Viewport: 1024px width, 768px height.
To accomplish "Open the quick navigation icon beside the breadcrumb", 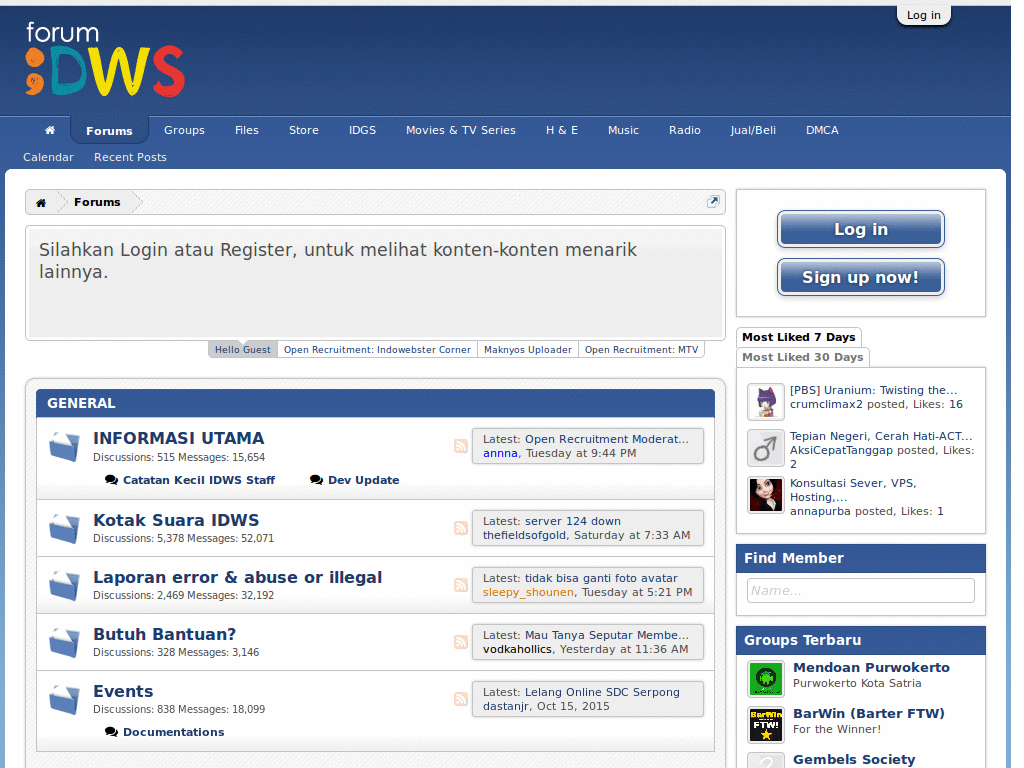I will 713,202.
